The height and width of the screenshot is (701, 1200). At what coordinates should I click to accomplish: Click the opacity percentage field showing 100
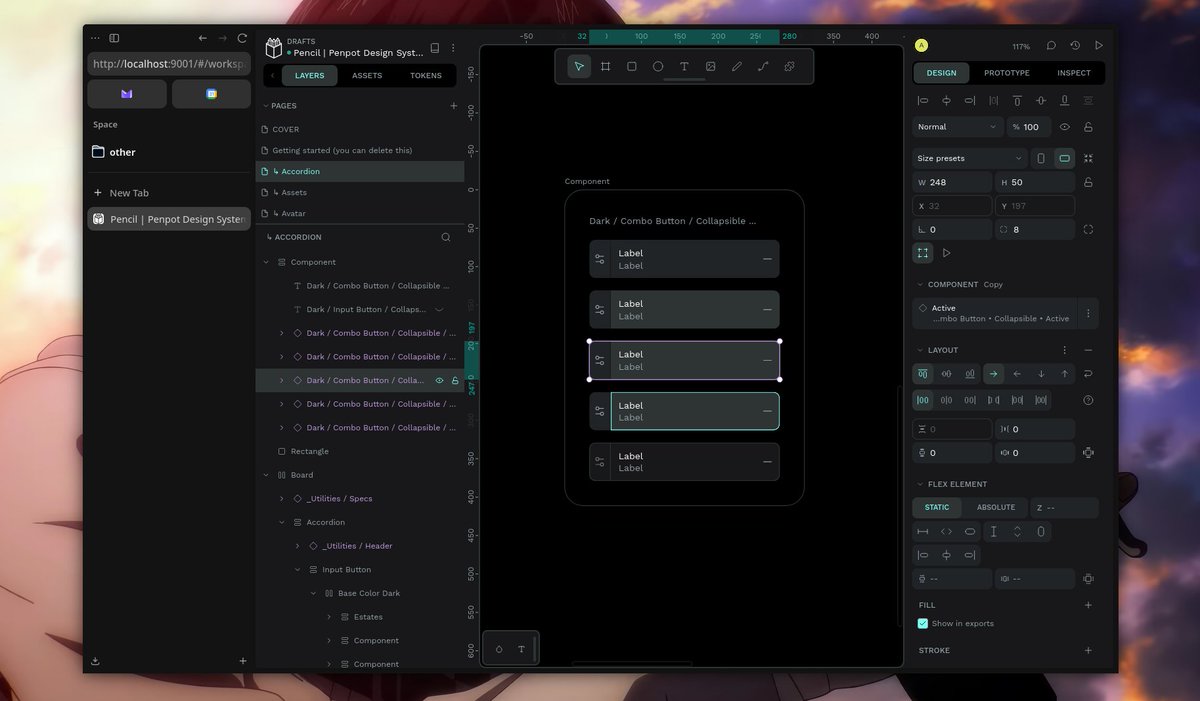pos(1028,127)
